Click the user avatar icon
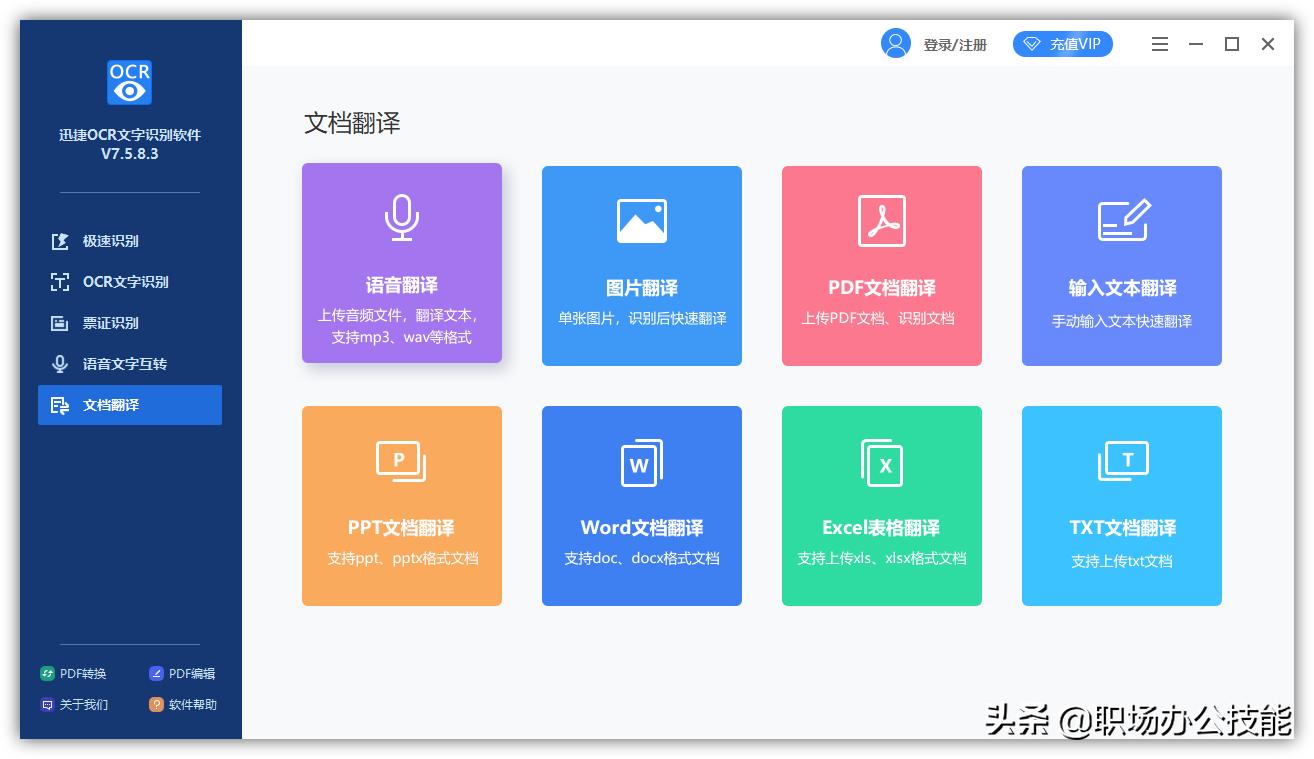 [x=896, y=43]
